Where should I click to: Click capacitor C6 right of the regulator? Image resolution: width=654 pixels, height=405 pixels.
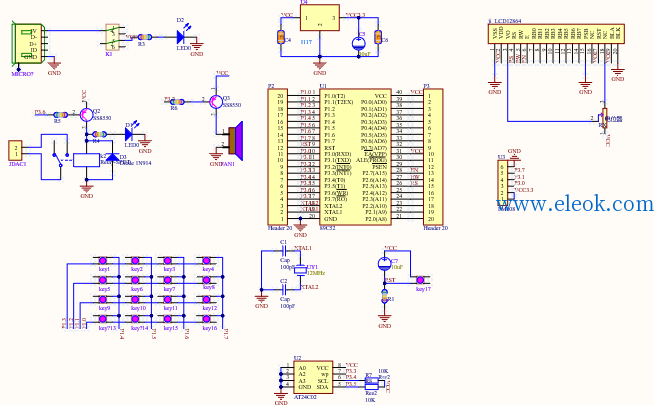(x=378, y=37)
